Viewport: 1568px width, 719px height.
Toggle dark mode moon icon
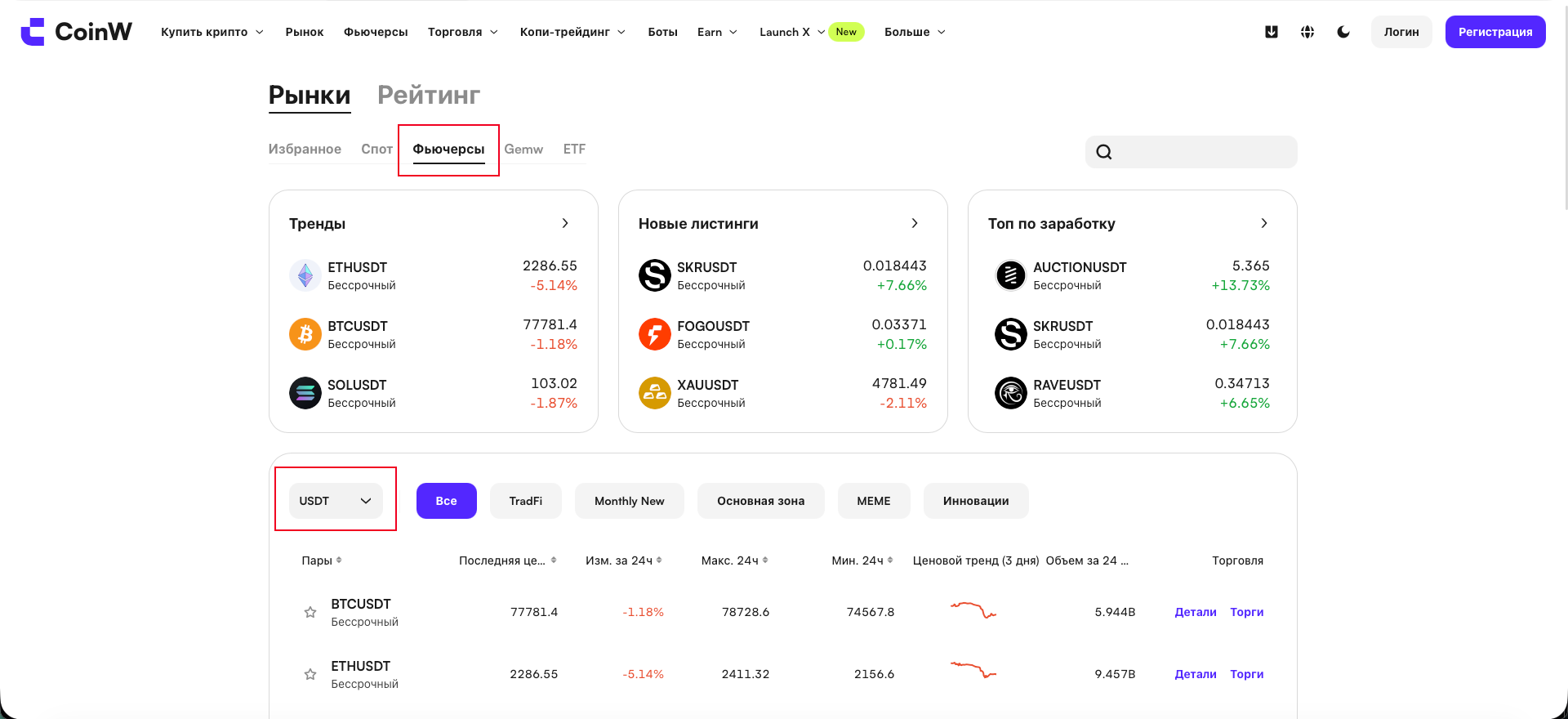pyautogui.click(x=1343, y=32)
